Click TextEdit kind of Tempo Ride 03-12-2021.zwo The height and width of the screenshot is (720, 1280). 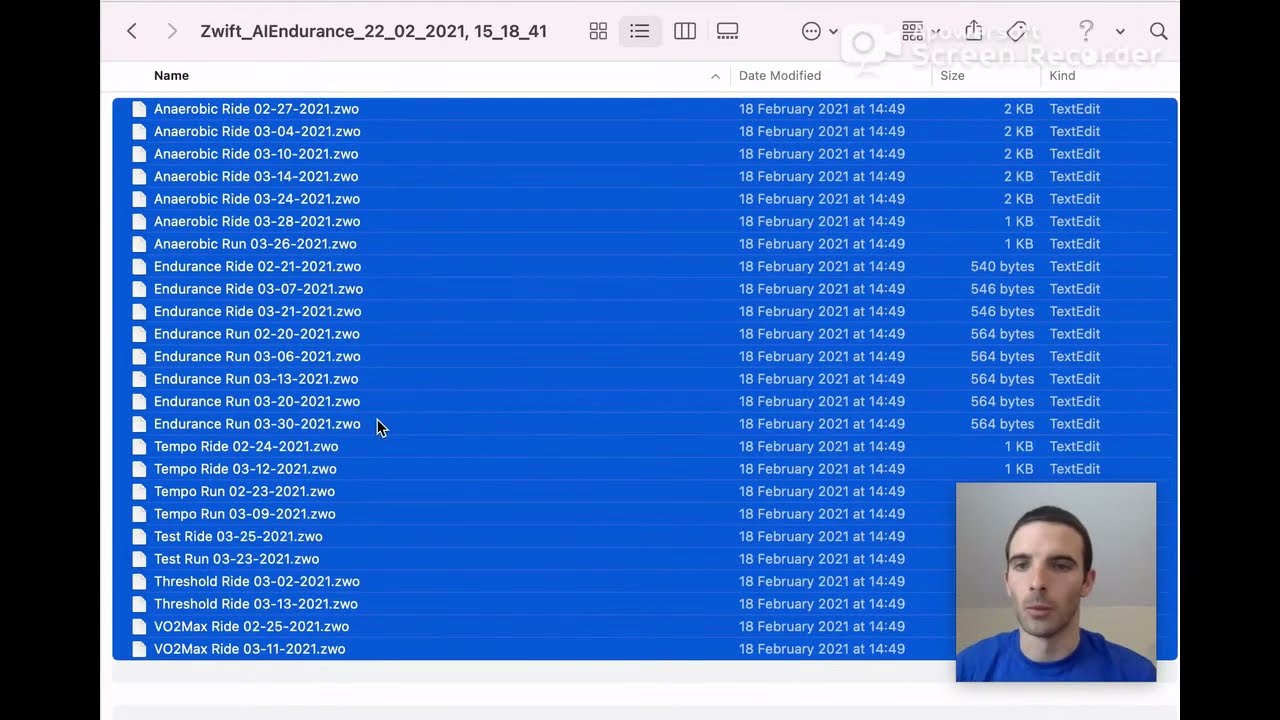[1075, 469]
